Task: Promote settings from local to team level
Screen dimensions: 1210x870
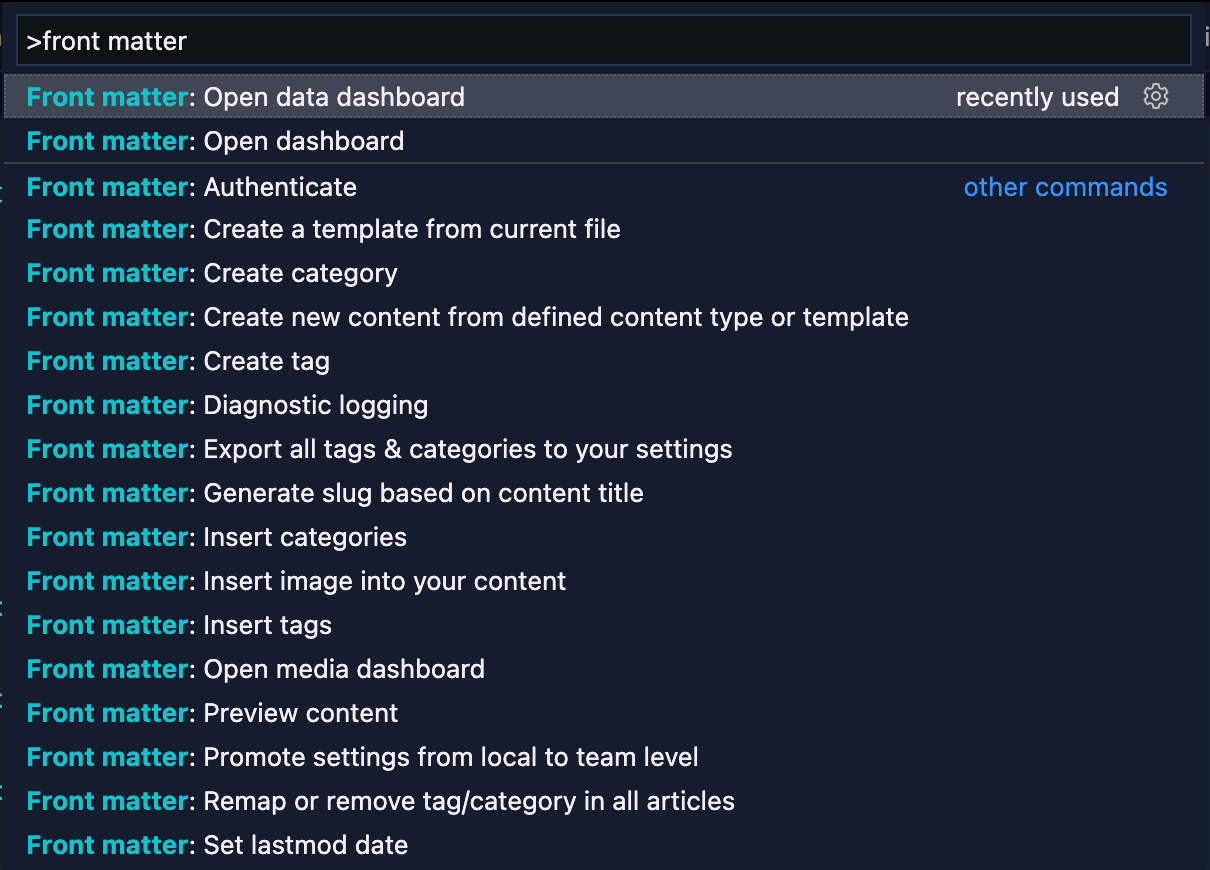Action: click(x=451, y=757)
